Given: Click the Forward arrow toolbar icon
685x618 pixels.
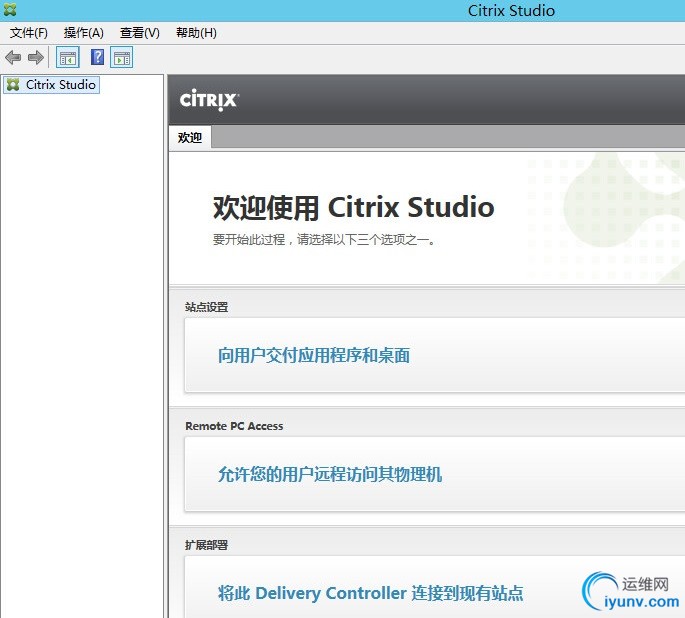Looking at the screenshot, I should click(x=36, y=57).
